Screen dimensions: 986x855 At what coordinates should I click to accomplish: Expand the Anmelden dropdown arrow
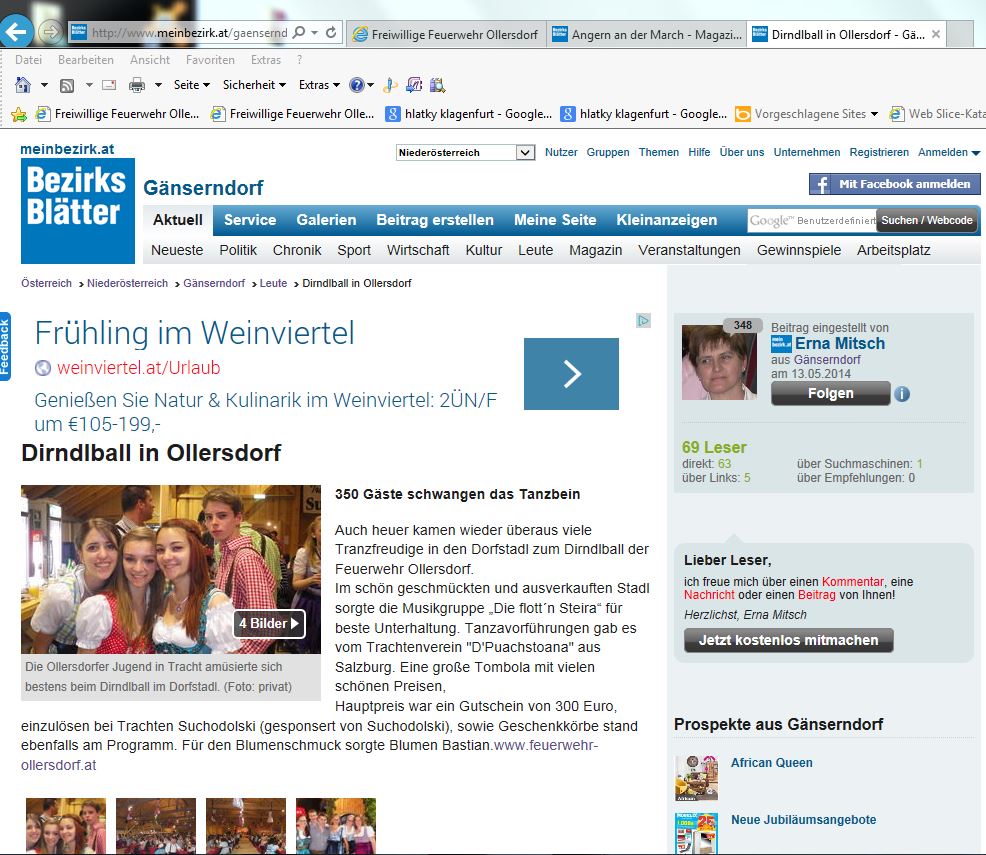click(x=975, y=153)
